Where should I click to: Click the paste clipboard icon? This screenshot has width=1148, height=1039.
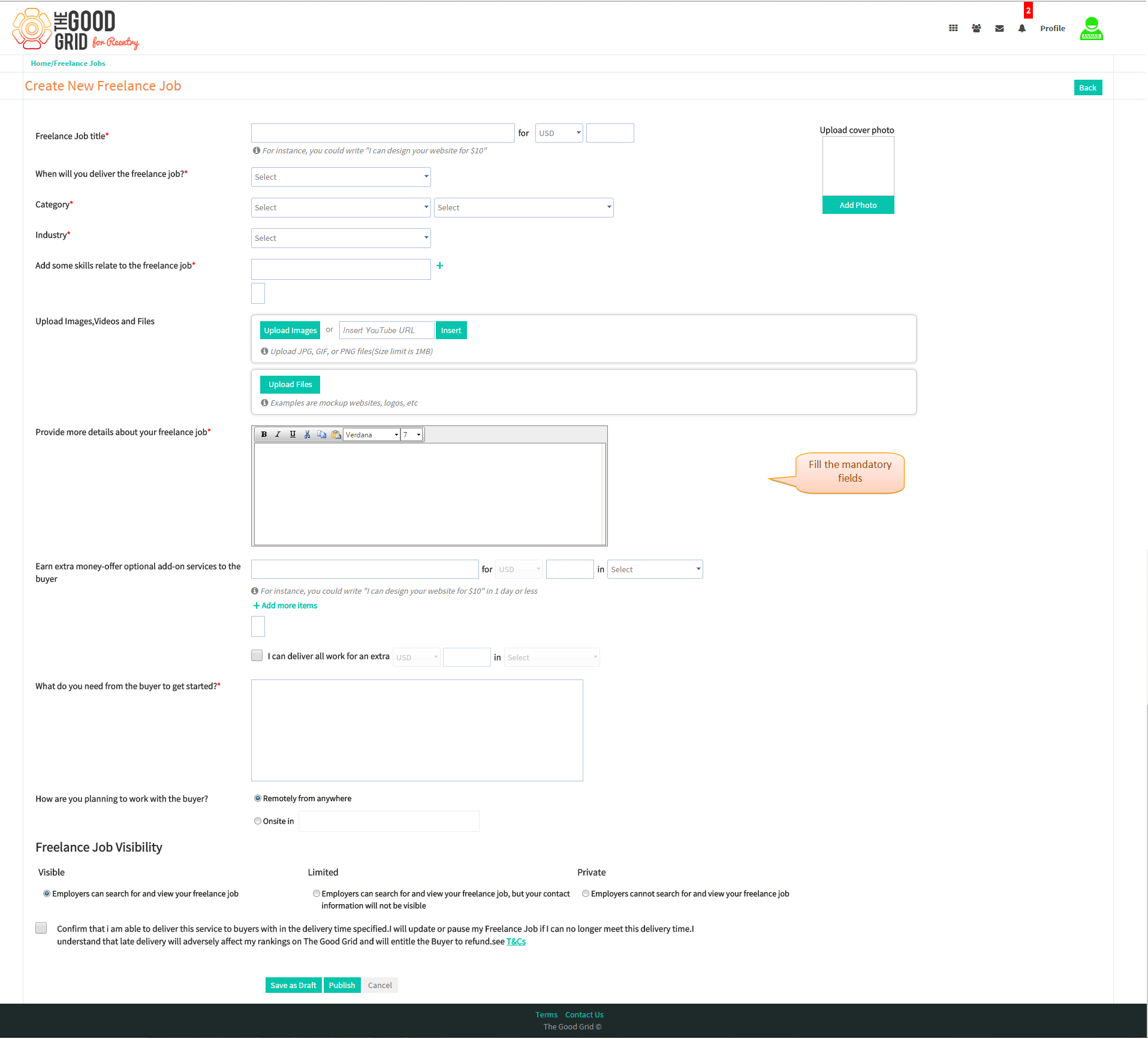pyautogui.click(x=336, y=434)
